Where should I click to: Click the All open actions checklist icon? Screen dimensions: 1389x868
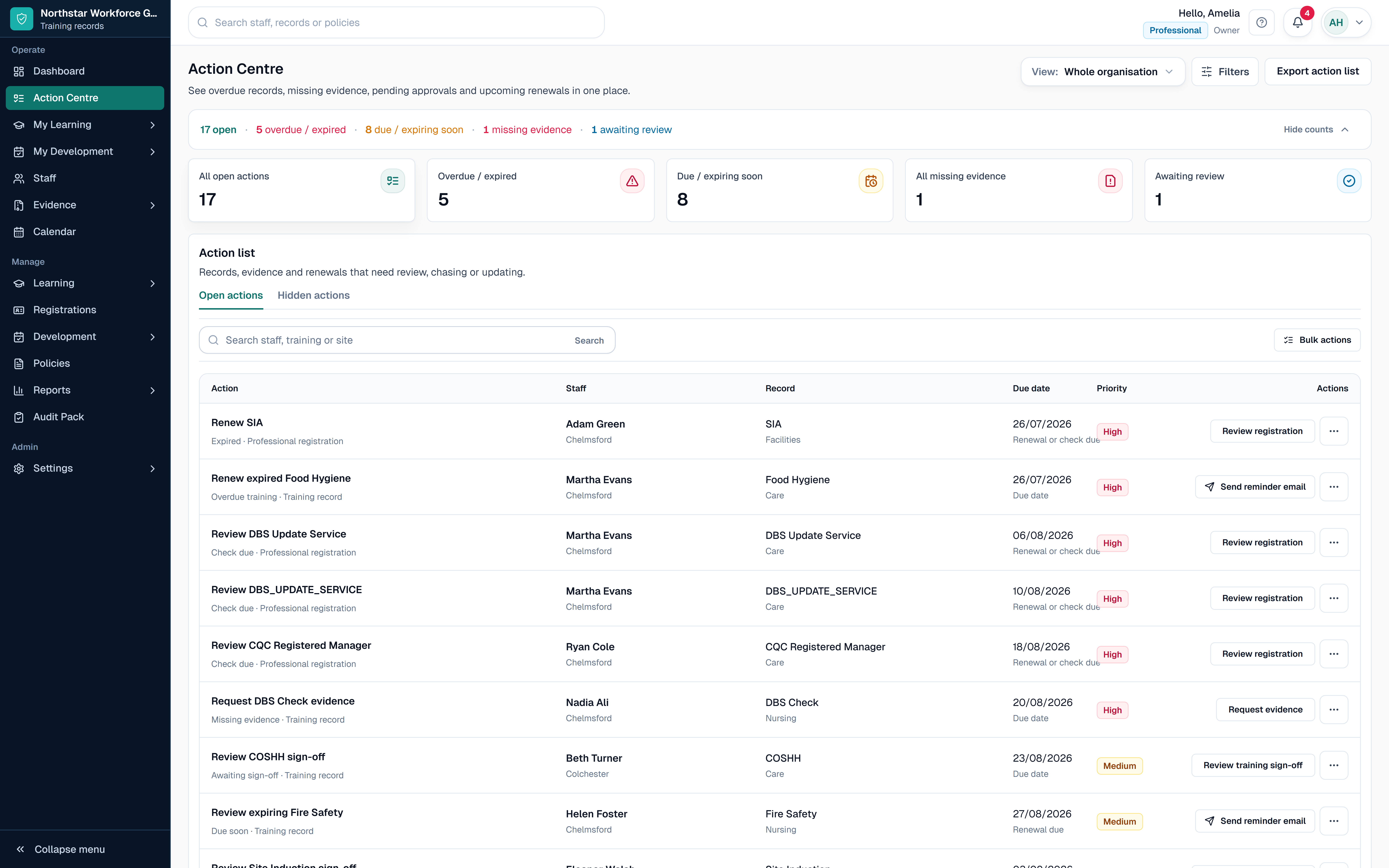click(393, 181)
